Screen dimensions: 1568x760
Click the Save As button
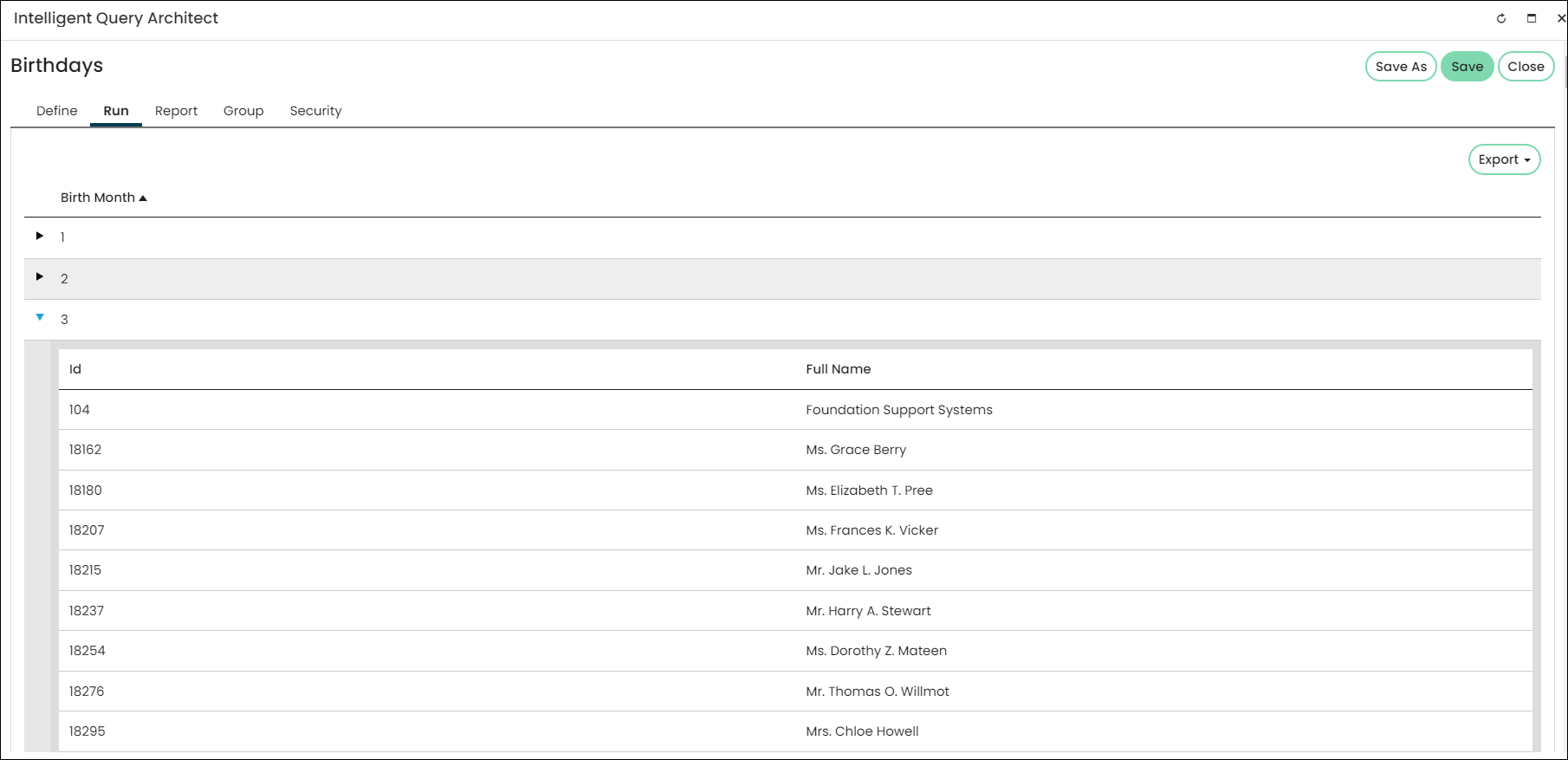[x=1401, y=67]
